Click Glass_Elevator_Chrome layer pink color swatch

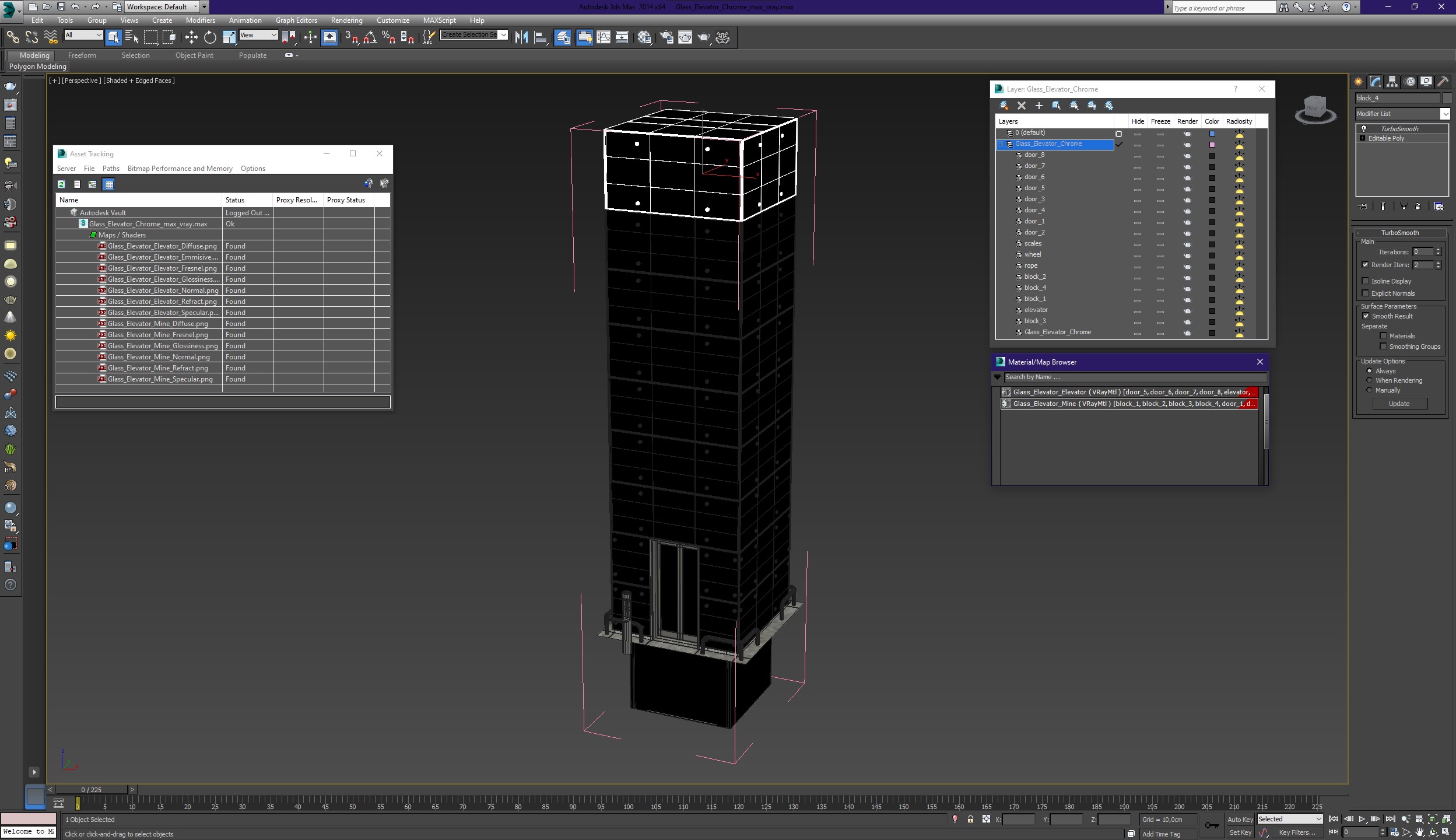click(1212, 145)
